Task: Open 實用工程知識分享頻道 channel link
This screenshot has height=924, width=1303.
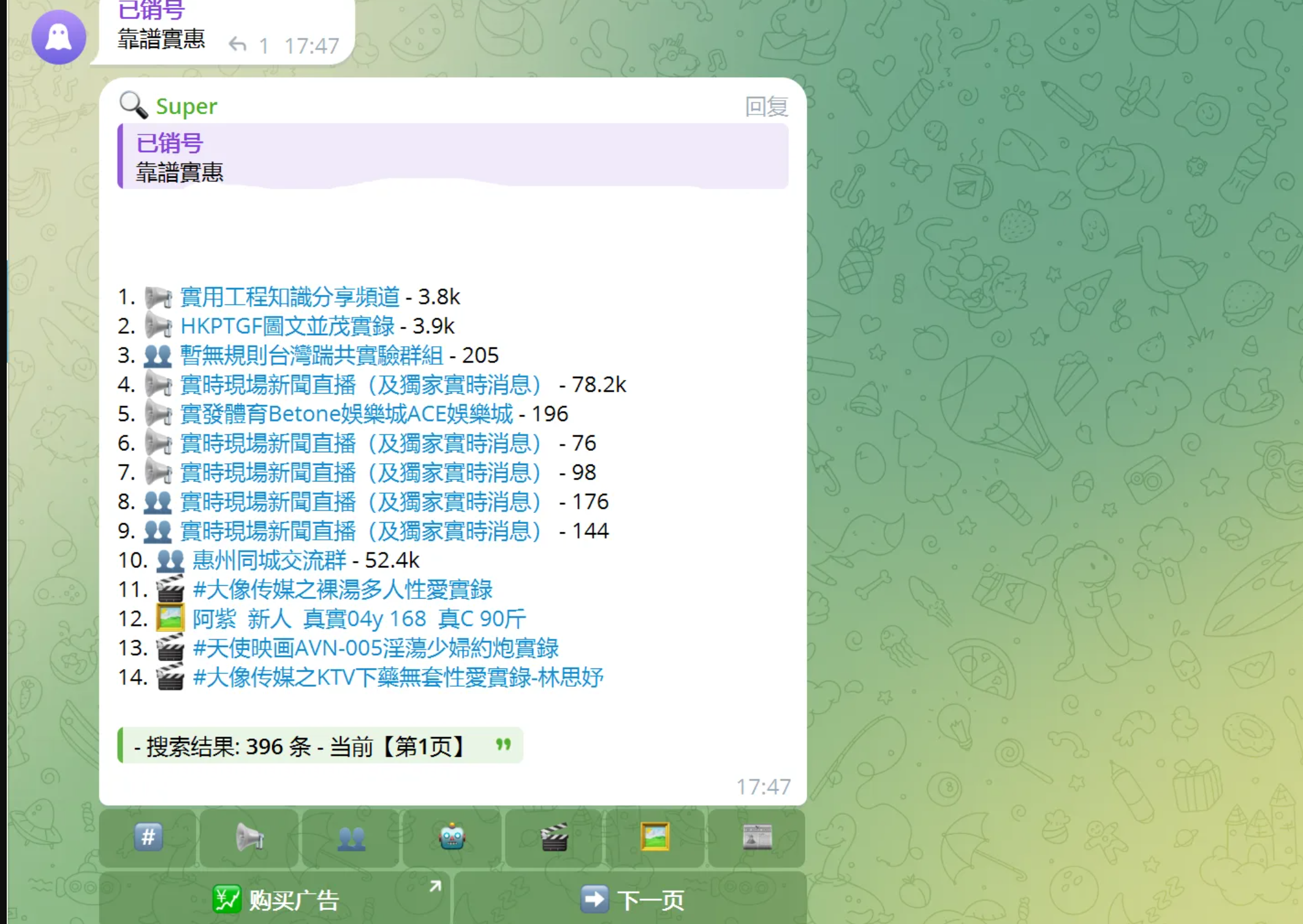Action: 290,297
